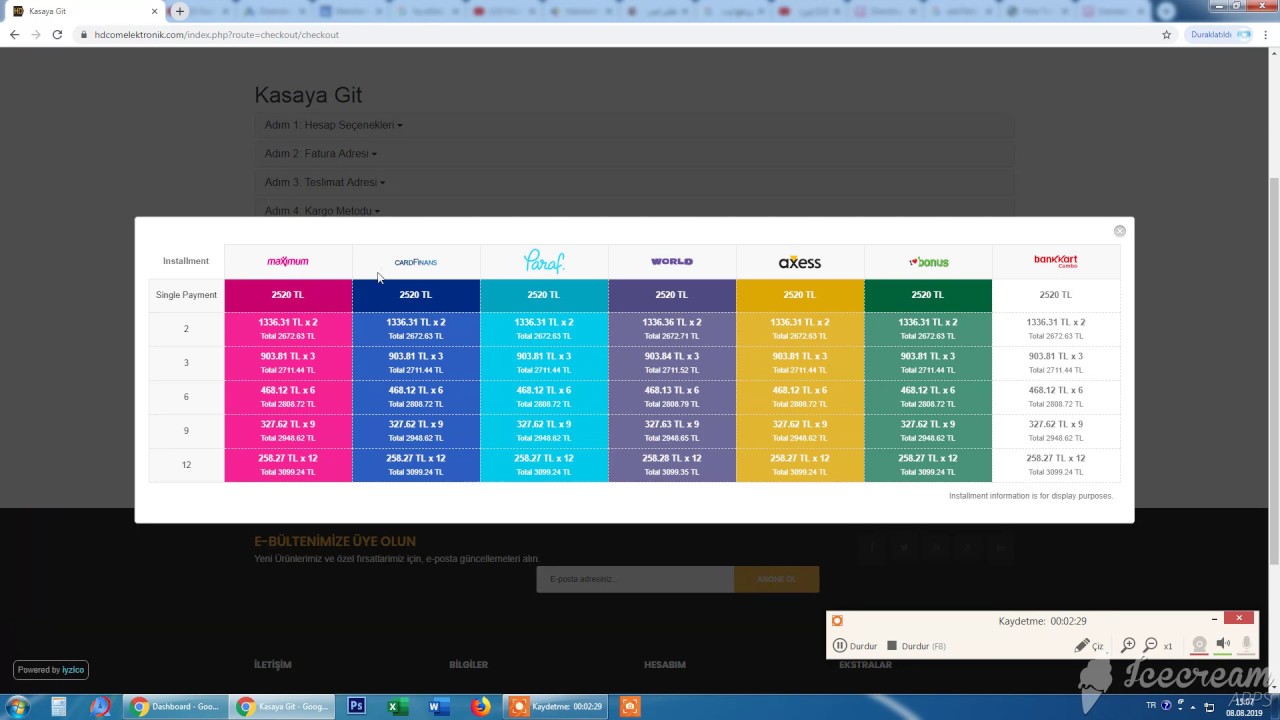The image size is (1280, 720).
Task: Open Photoshop from the taskbar
Action: pos(356,706)
